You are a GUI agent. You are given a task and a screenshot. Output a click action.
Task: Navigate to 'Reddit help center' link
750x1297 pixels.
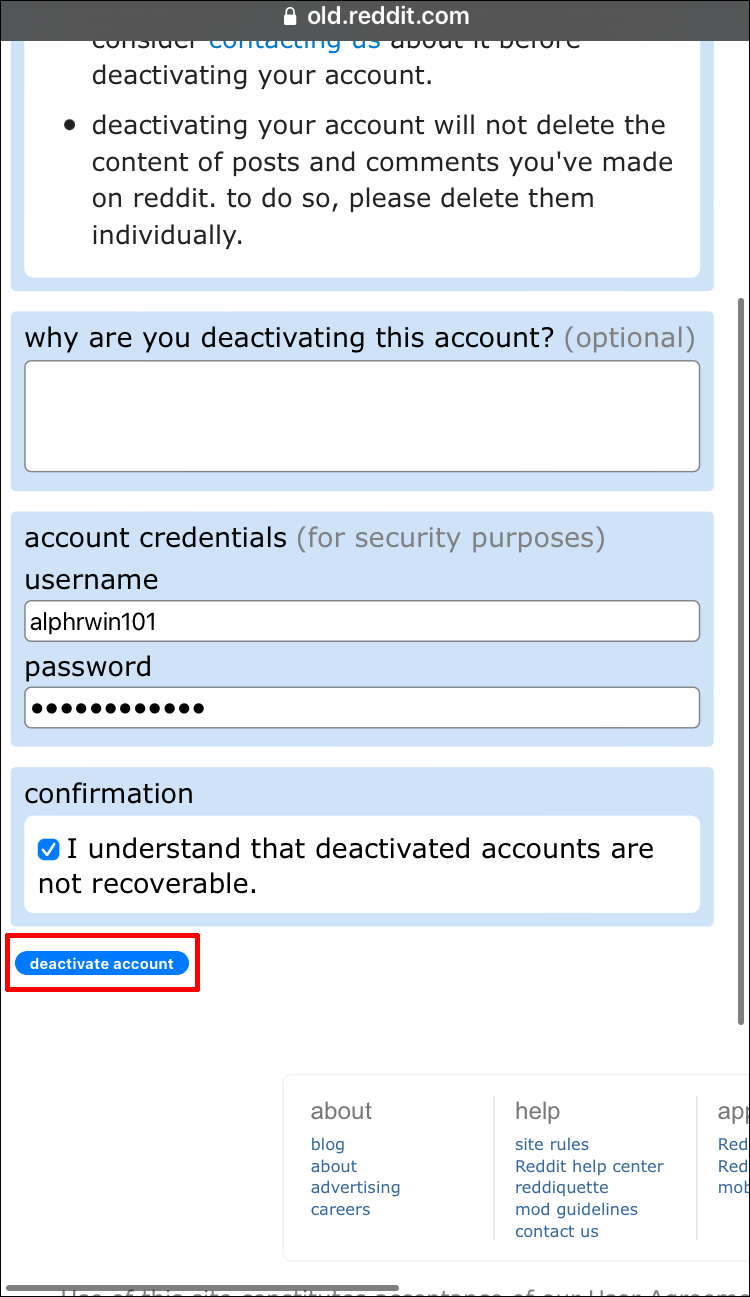[x=589, y=1166]
